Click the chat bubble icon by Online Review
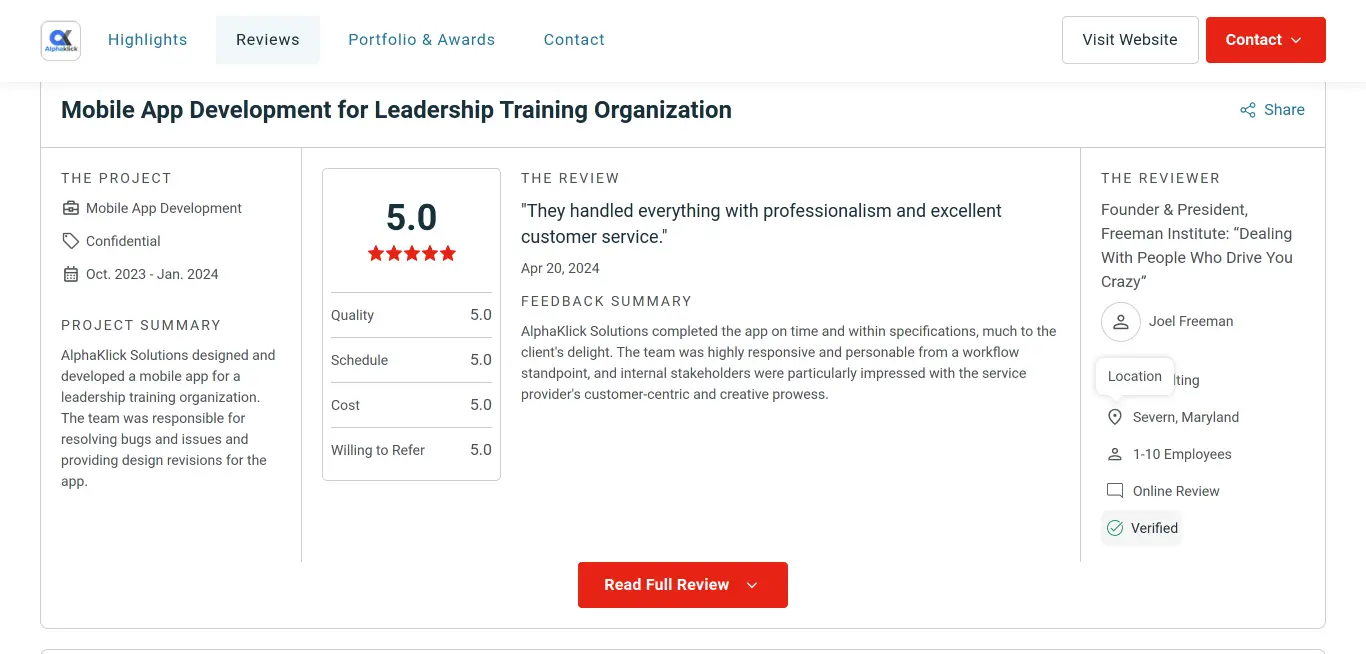The image size is (1366, 654). pos(1115,491)
